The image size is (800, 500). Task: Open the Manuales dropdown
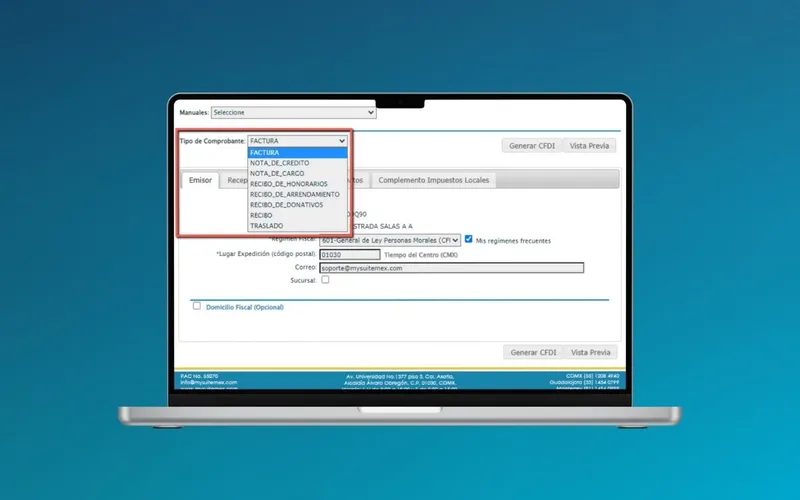[293, 112]
